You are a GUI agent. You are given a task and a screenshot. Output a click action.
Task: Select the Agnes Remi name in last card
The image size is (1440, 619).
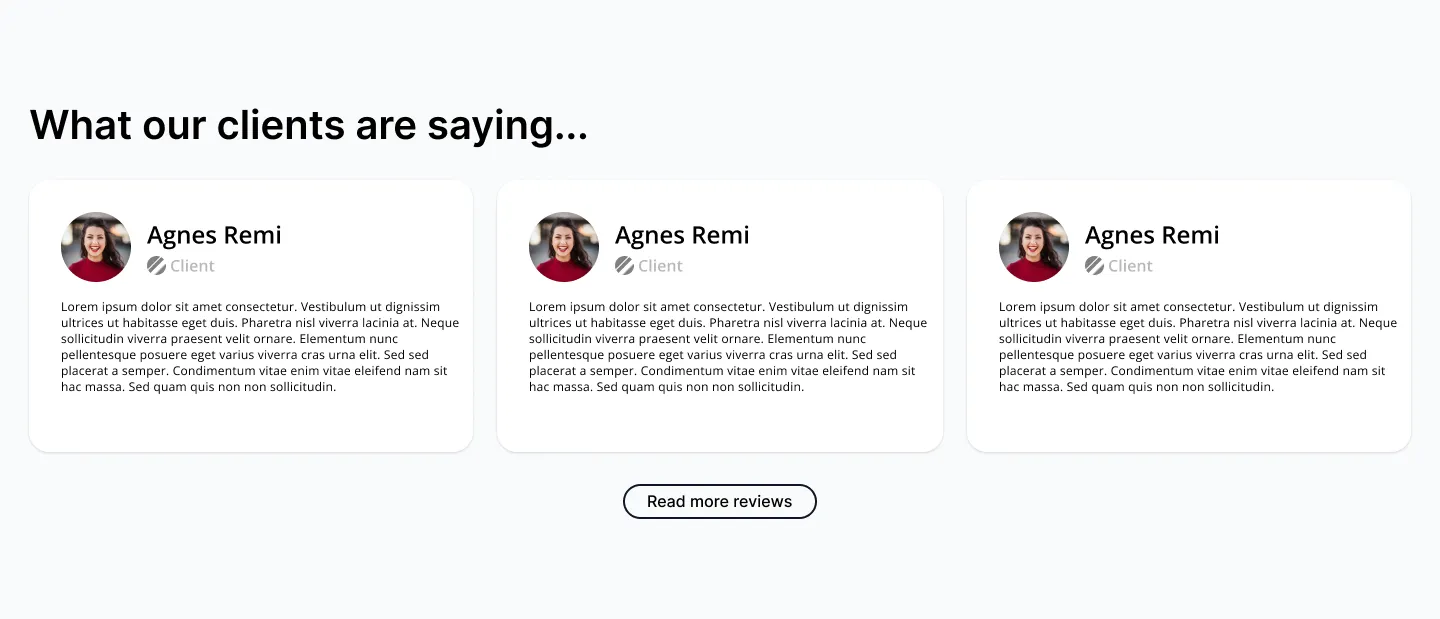click(x=1152, y=235)
